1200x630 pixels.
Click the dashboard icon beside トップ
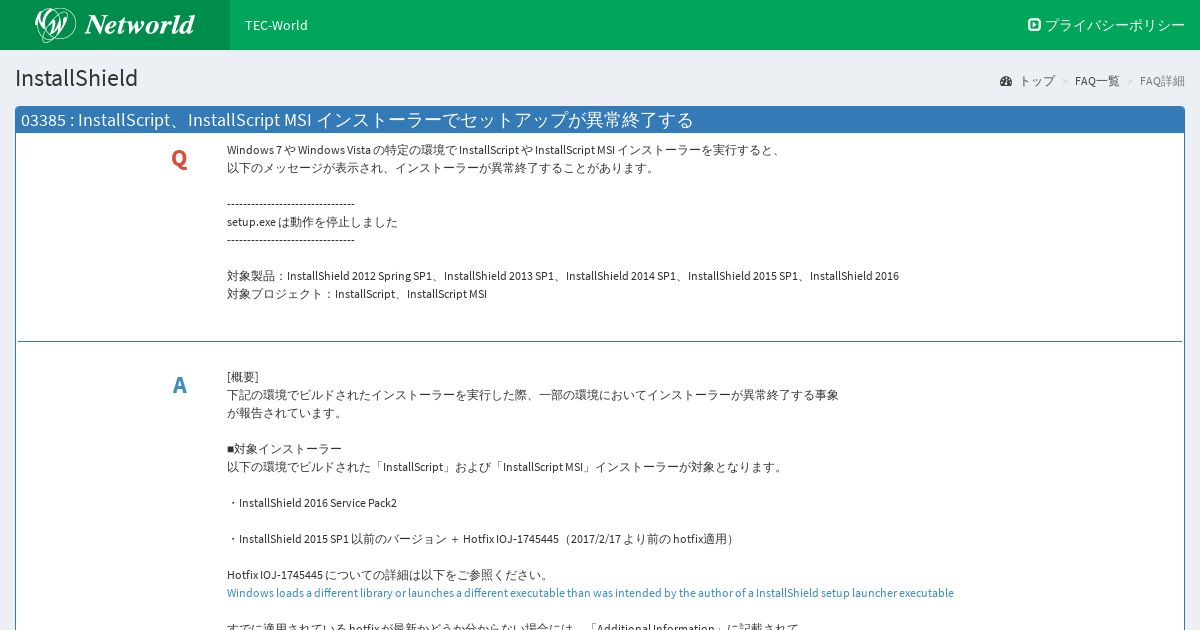[1006, 81]
